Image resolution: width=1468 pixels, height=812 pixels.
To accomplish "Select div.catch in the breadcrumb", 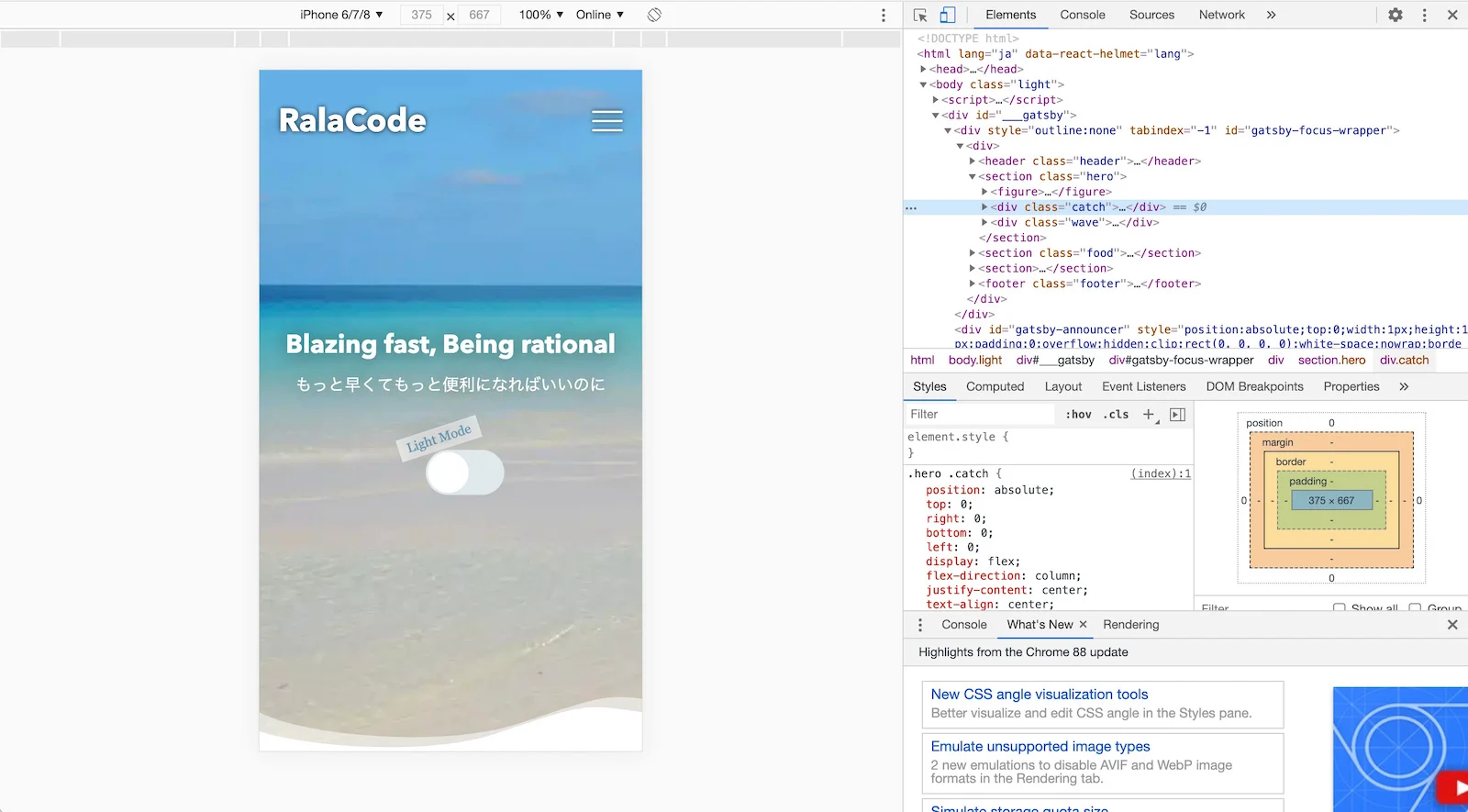I will pyautogui.click(x=1404, y=360).
